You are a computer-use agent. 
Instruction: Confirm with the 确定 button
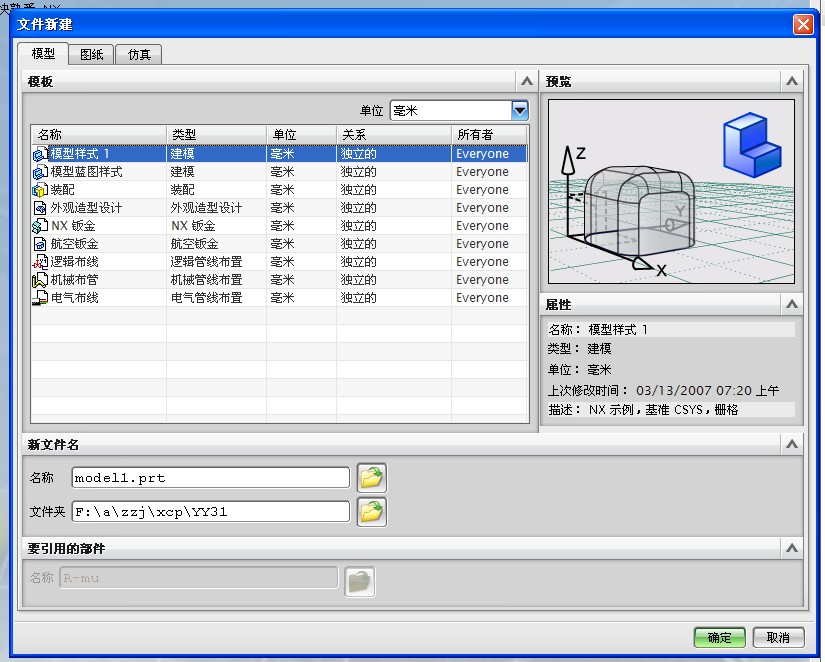719,638
